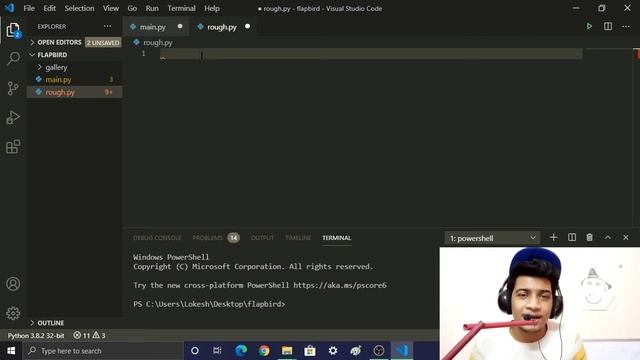Open the File menu

point(29,8)
